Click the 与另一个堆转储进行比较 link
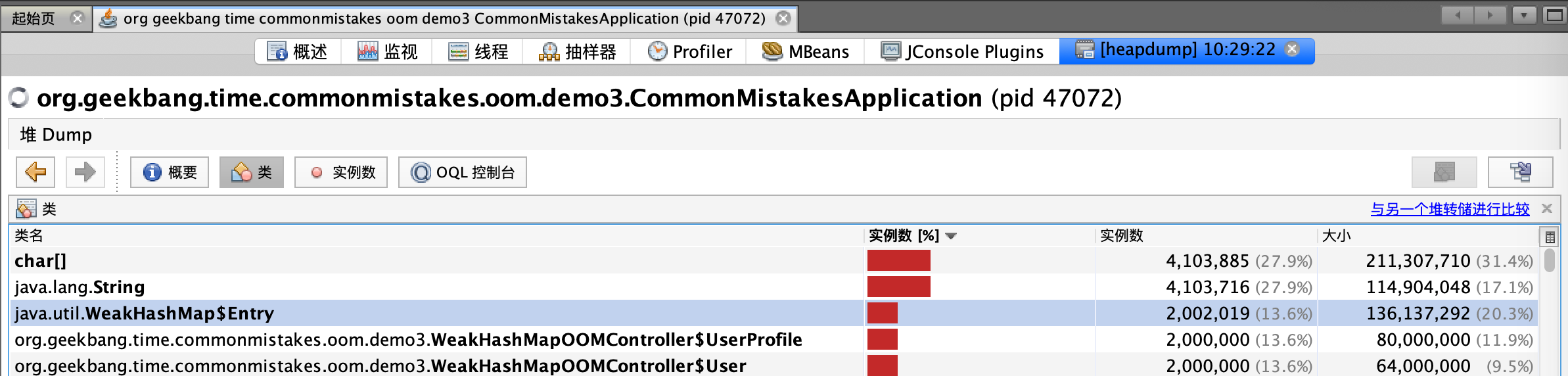Image resolution: width=1568 pixels, height=376 pixels. pyautogui.click(x=1450, y=209)
